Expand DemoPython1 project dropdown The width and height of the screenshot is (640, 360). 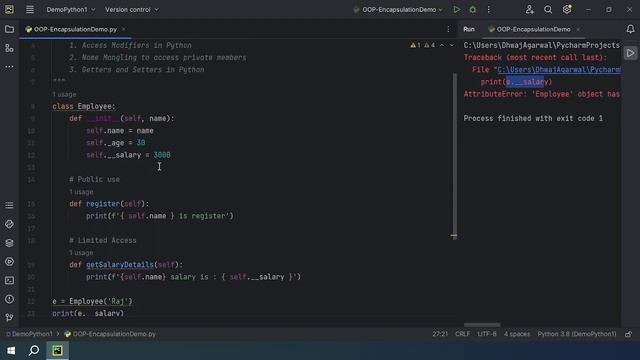tap(71, 9)
